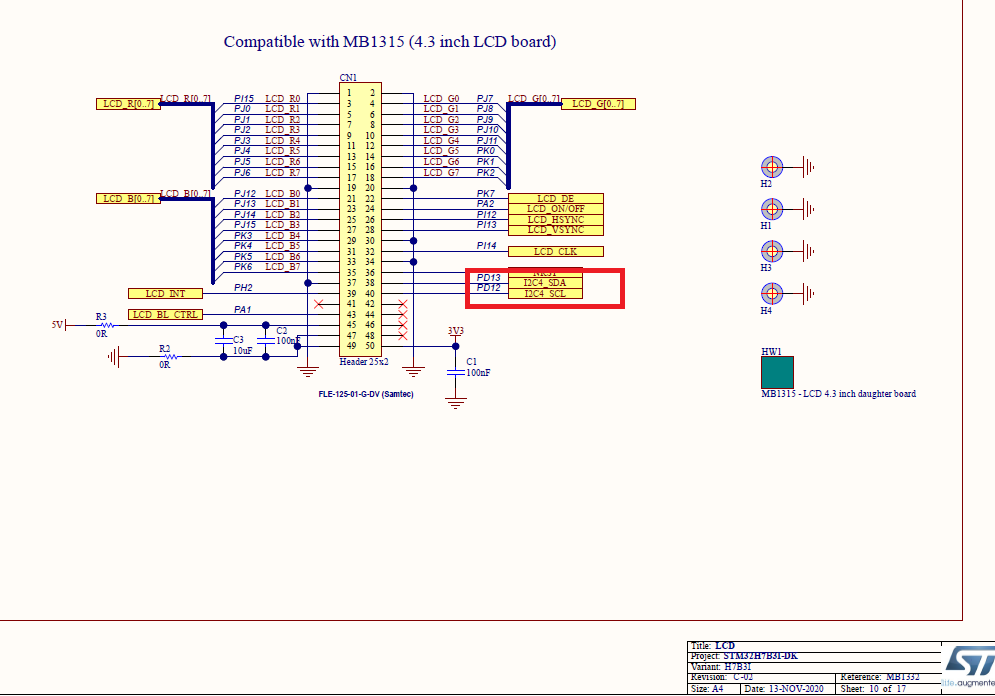Click the LCD_ON/OFF signal label
This screenshot has width=995, height=696.
pyautogui.click(x=554, y=209)
